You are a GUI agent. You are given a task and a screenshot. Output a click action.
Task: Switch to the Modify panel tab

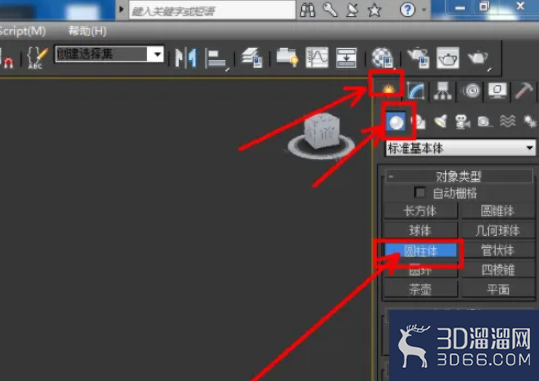416,90
